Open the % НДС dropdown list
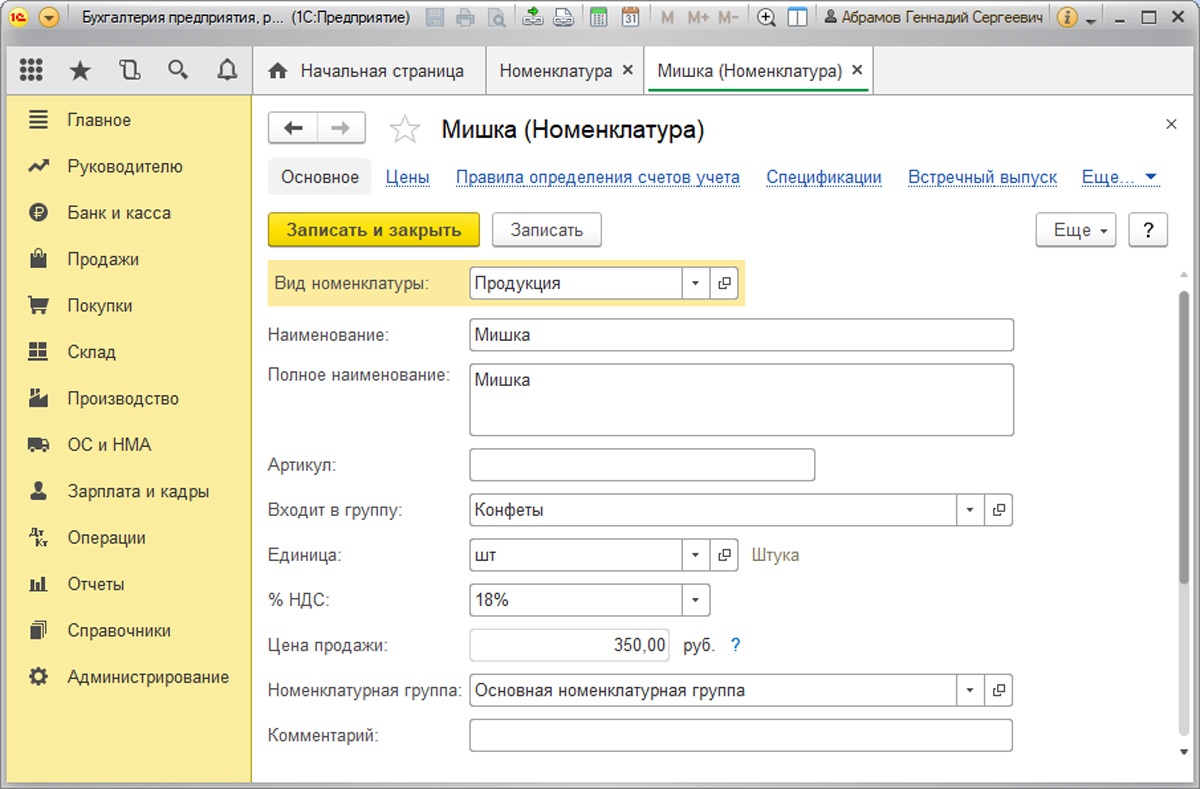Viewport: 1200px width, 789px height. tap(697, 600)
